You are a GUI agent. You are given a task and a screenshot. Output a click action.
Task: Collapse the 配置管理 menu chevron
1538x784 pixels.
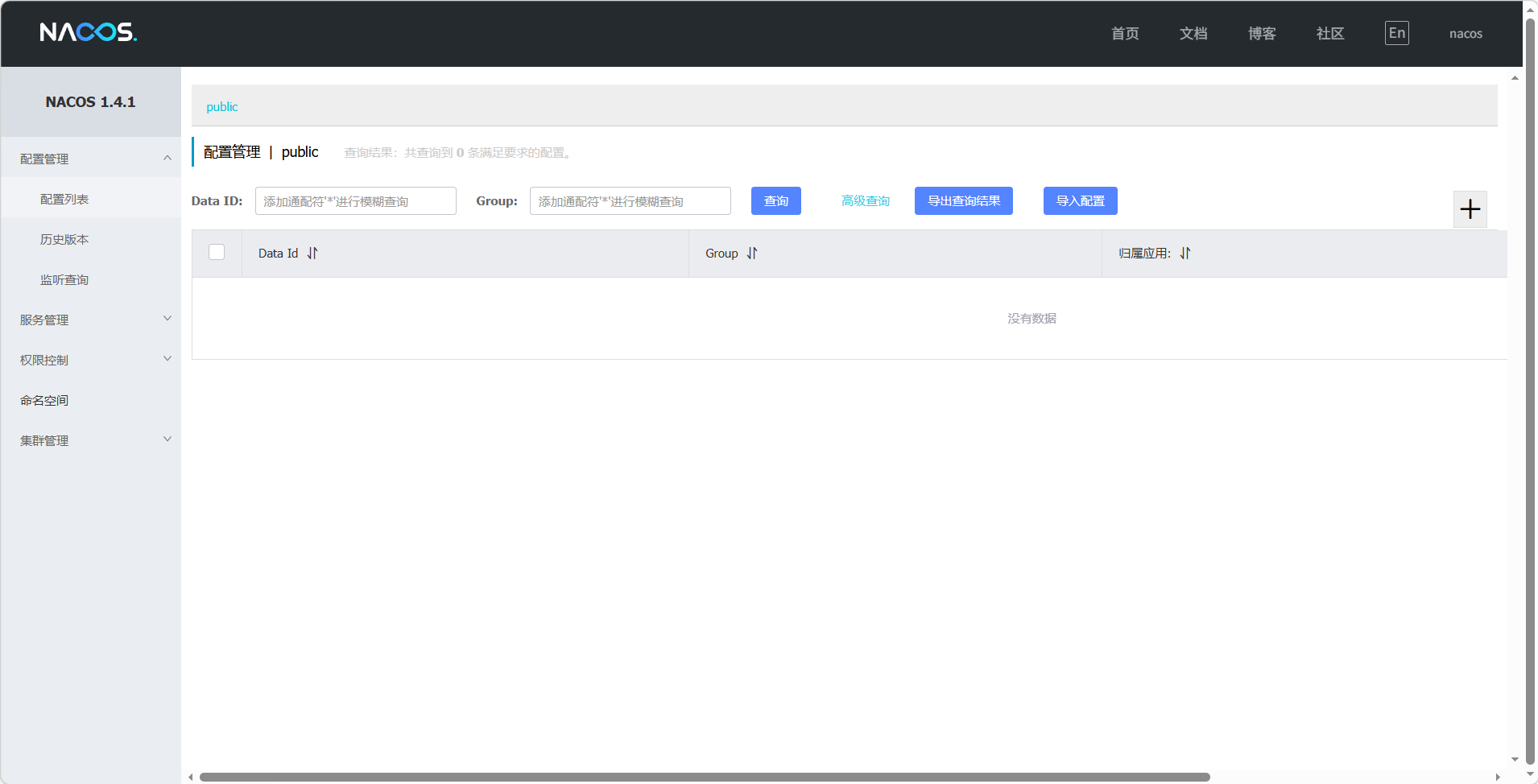click(167, 158)
